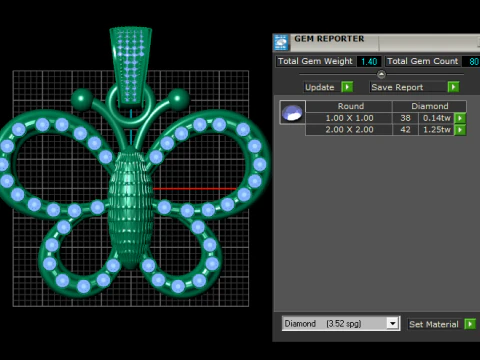The image size is (480, 360).
Task: Click the green Save Report arrow
Action: [453, 87]
